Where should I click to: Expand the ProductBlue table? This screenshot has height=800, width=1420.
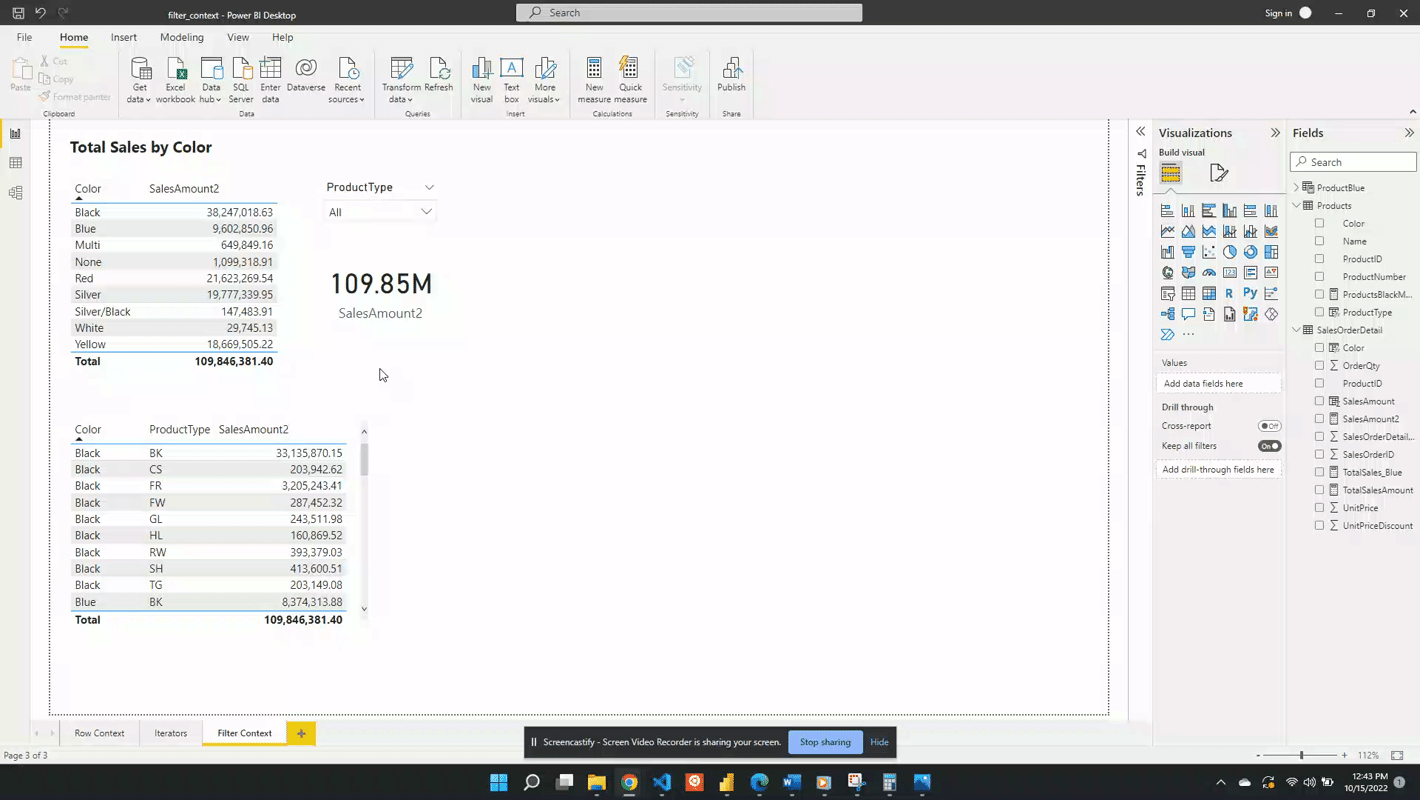tap(1297, 188)
